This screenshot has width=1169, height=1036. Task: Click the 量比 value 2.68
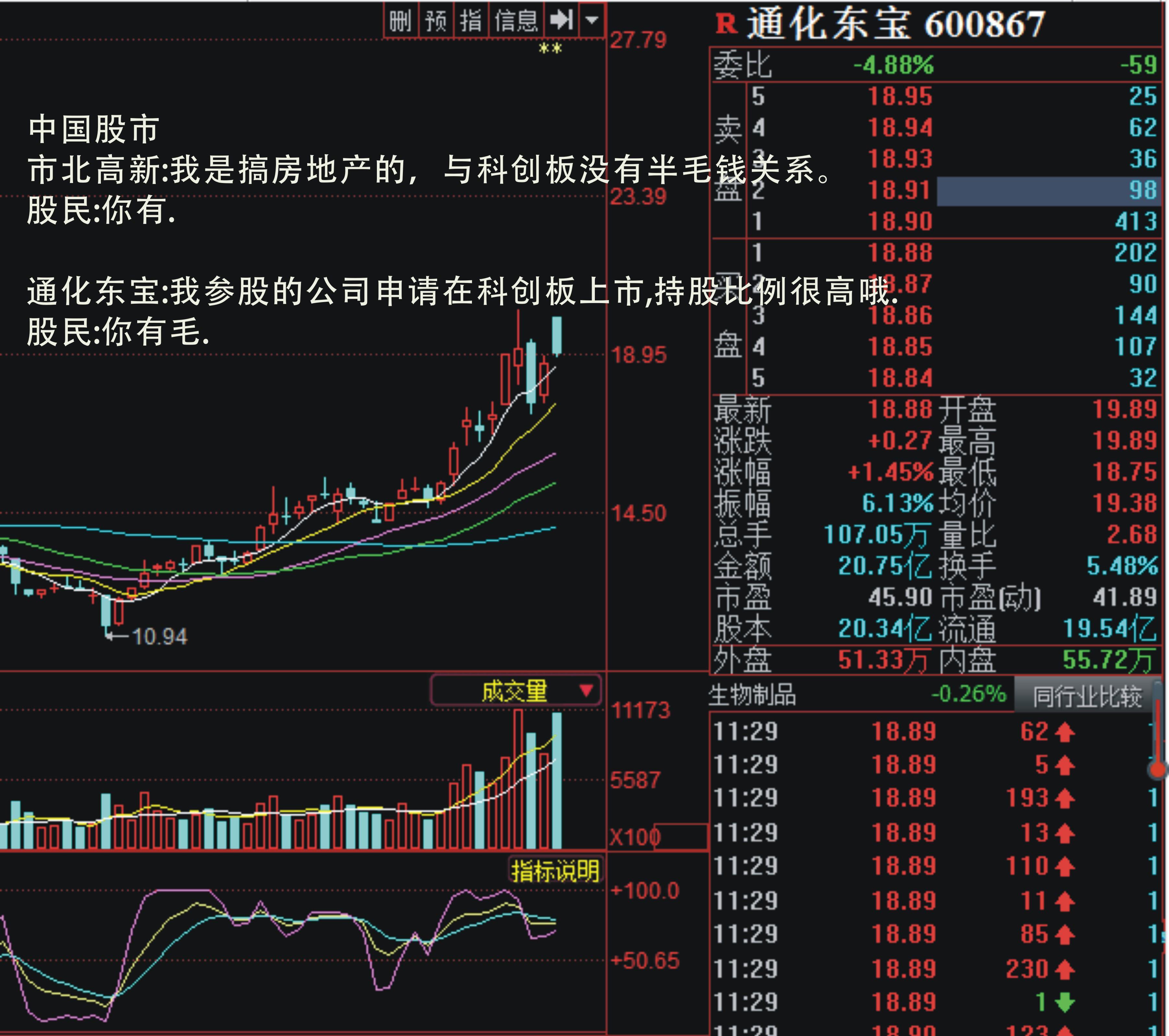click(x=1132, y=535)
